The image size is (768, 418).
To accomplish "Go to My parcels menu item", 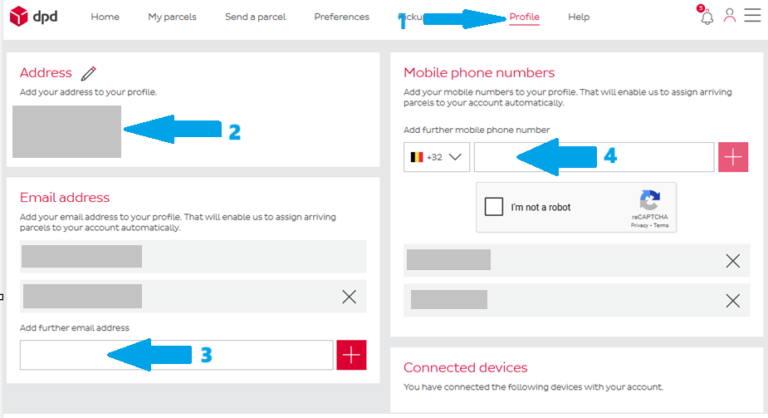I will pyautogui.click(x=172, y=17).
